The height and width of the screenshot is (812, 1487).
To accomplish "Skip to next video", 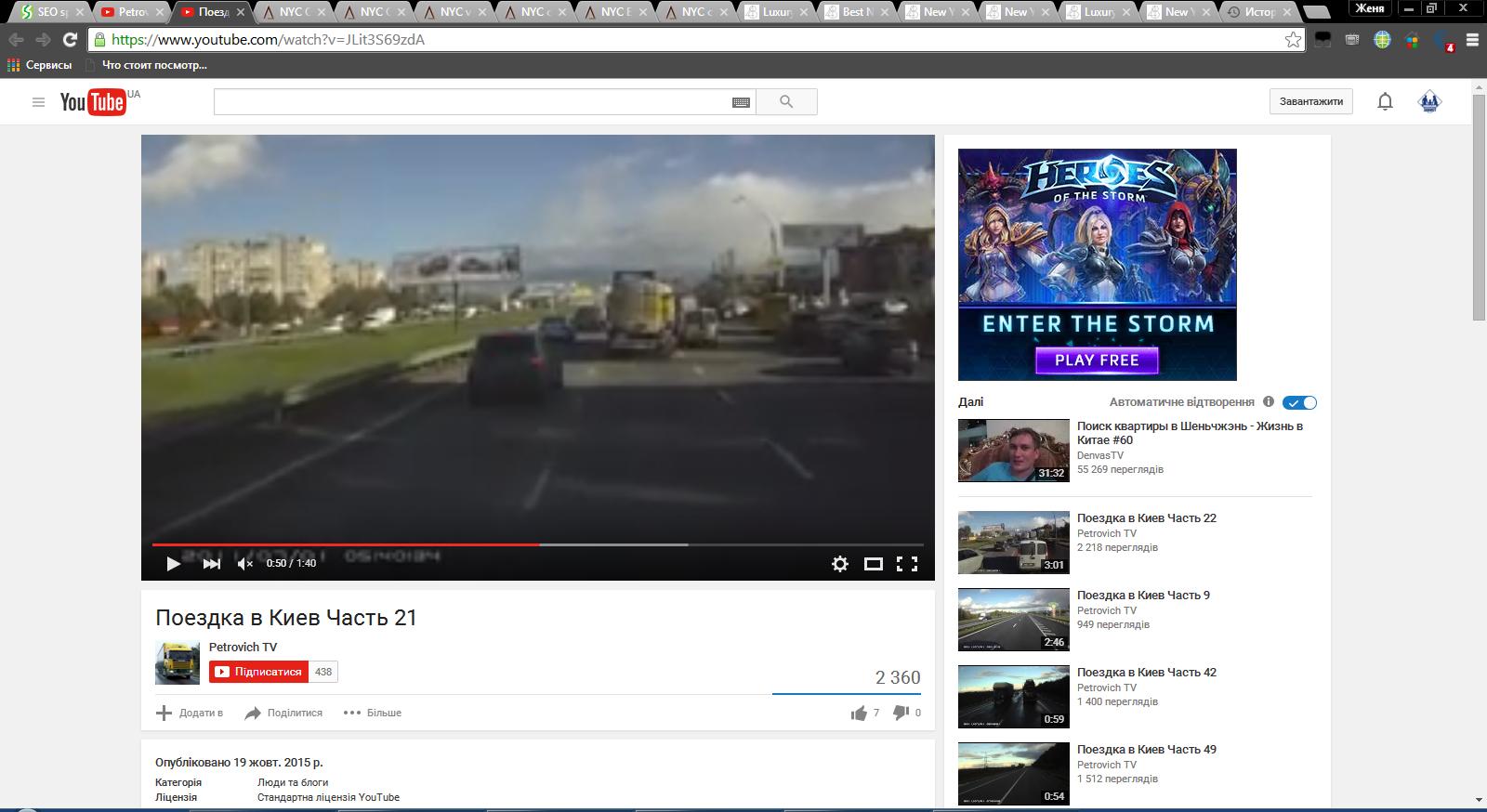I will coord(211,563).
